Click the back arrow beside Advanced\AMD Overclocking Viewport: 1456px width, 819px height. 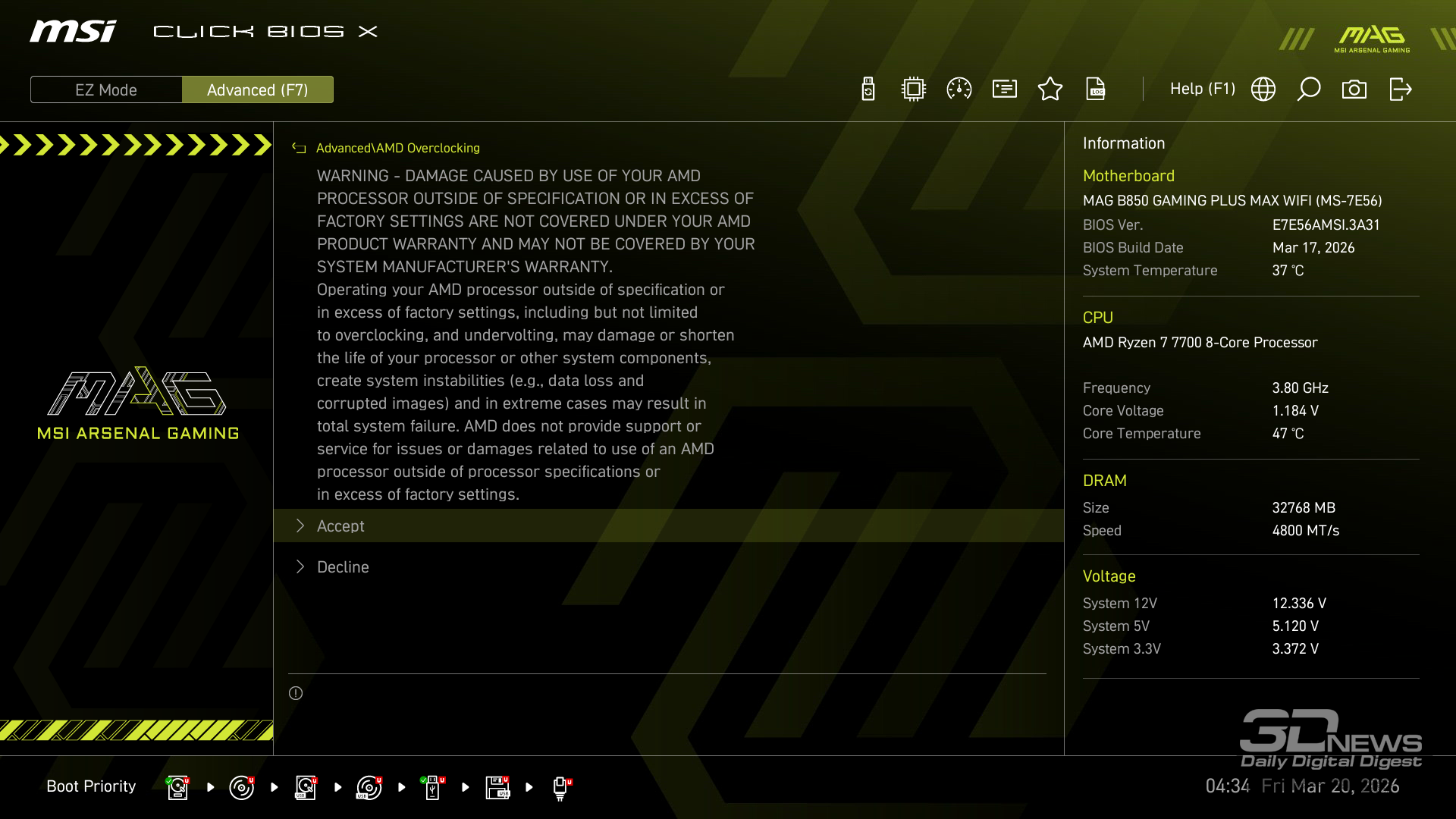pyautogui.click(x=299, y=149)
